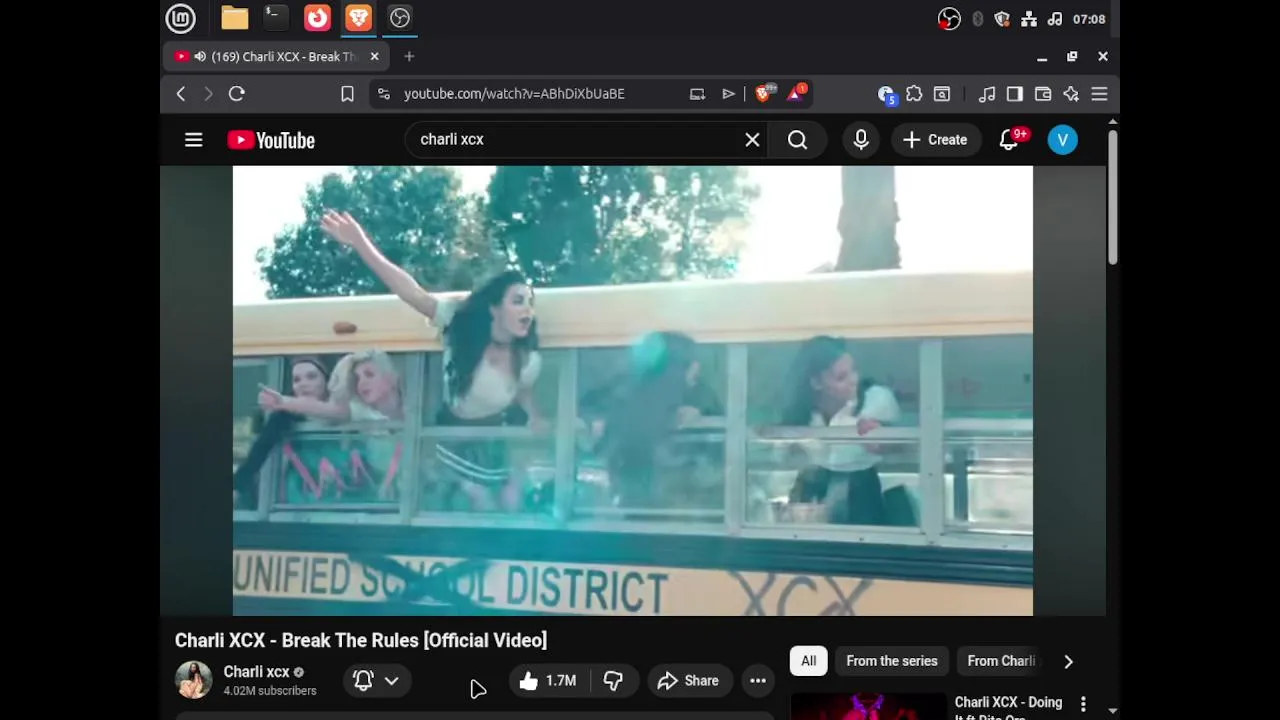Search with your voice microphone button
This screenshot has height=720, width=1280.
[x=861, y=140]
